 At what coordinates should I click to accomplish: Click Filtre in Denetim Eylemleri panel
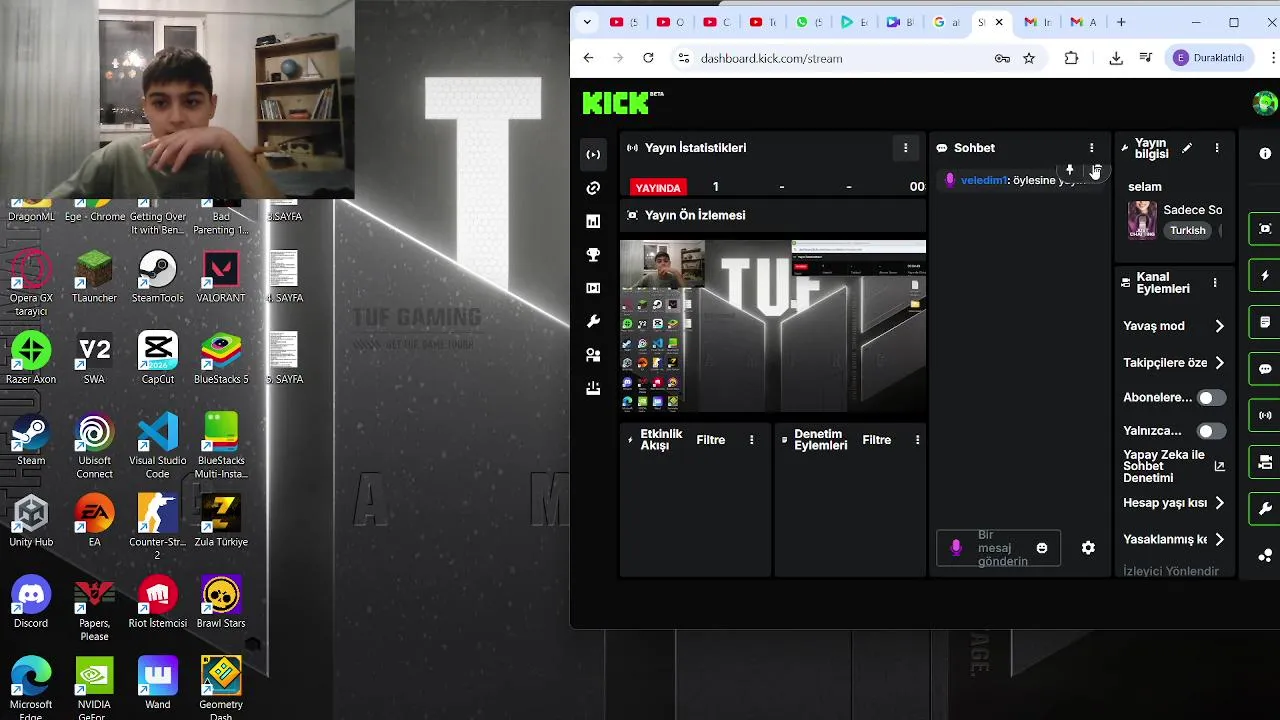877,440
